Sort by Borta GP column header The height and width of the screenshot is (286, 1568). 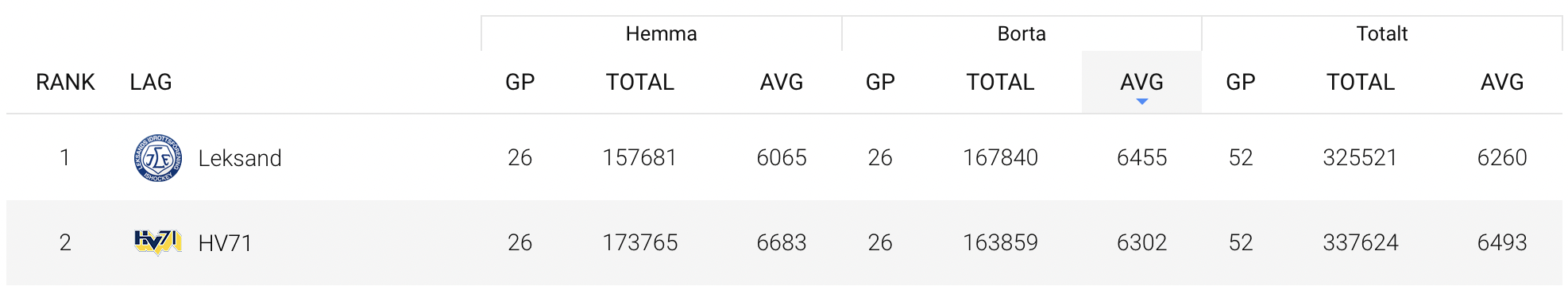pos(880,82)
